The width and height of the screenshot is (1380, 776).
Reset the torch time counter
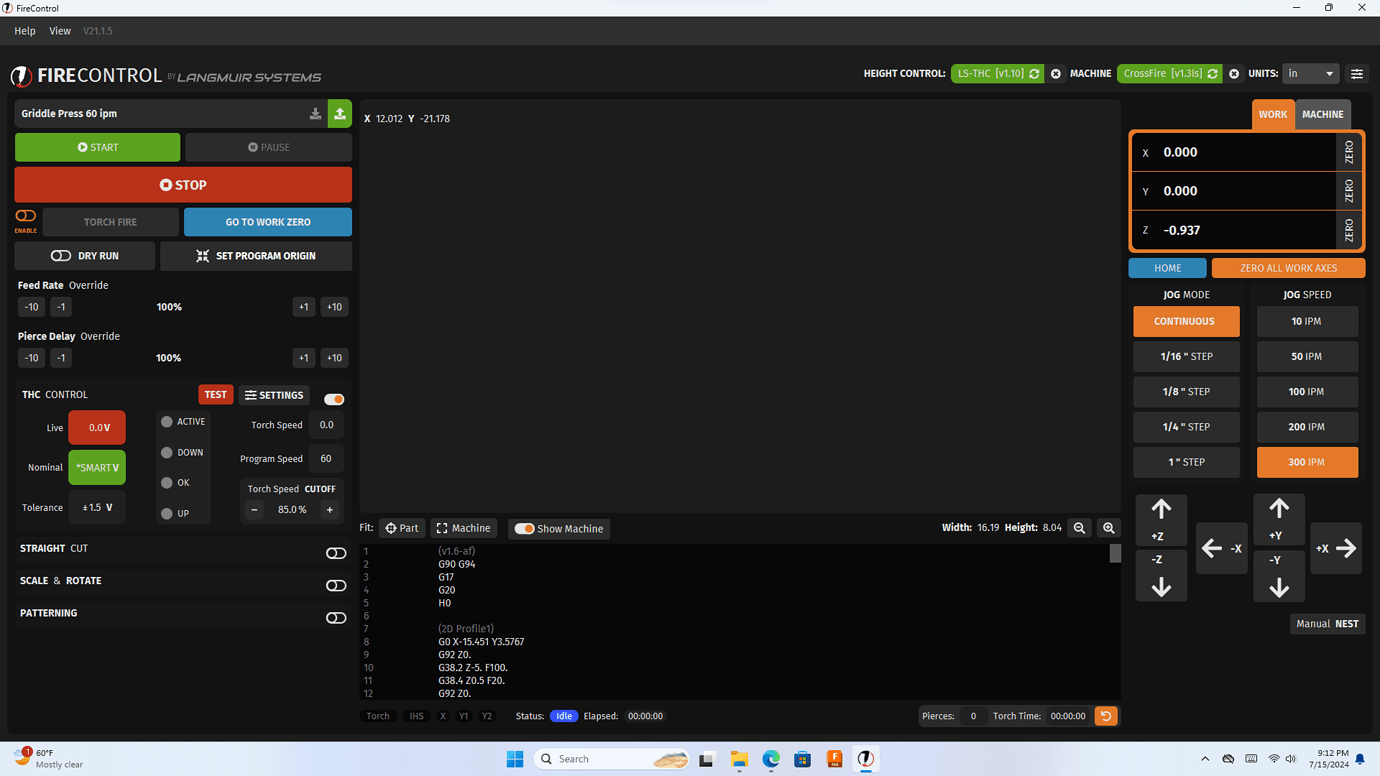(1106, 715)
